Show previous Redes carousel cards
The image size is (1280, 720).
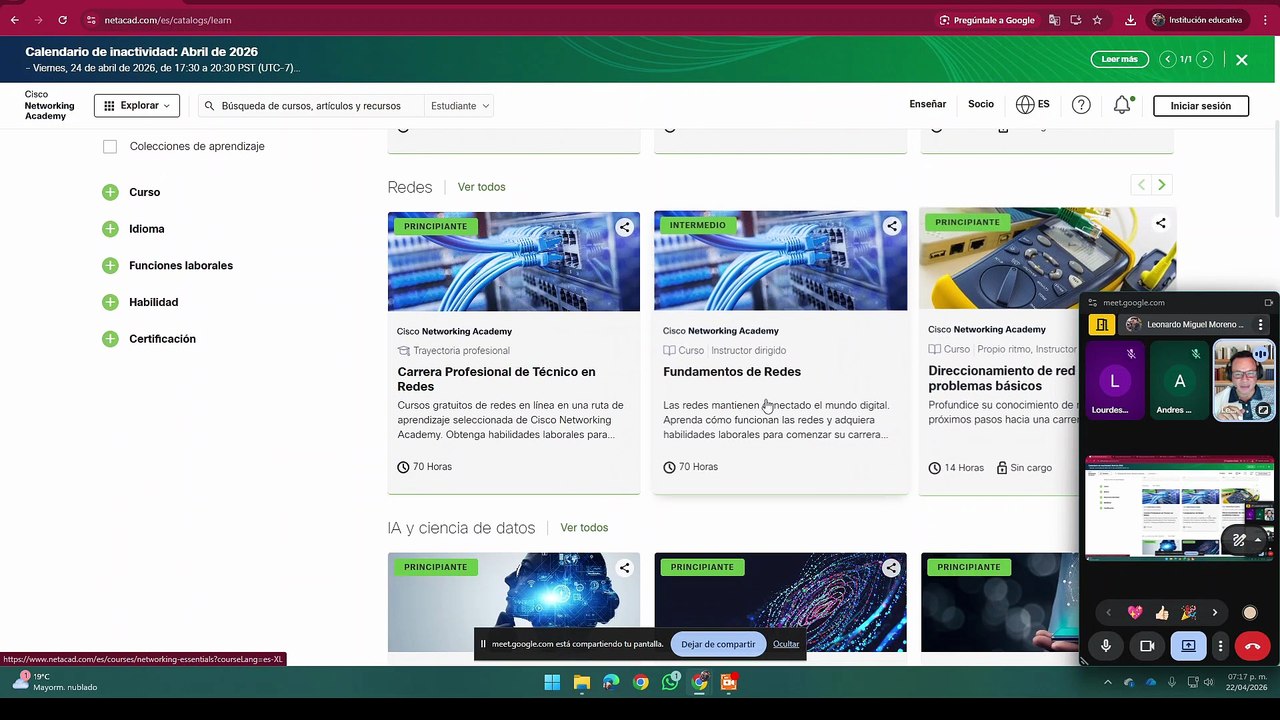[1141, 185]
